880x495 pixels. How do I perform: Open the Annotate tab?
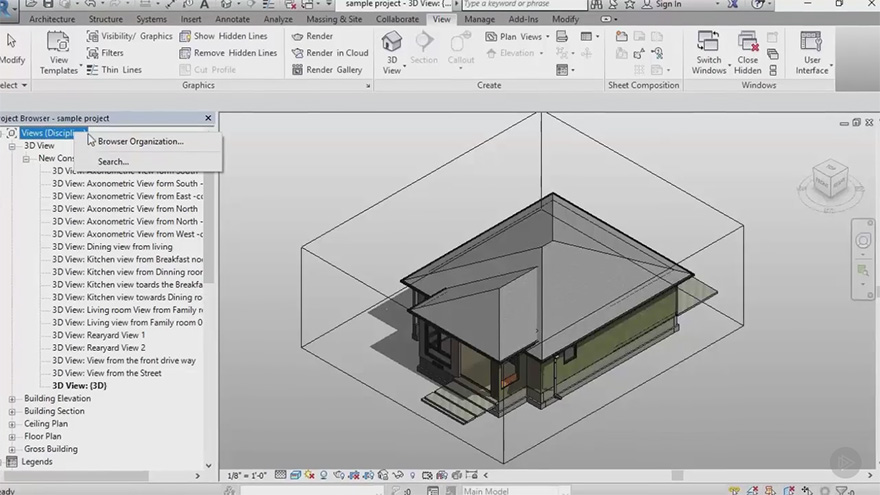pos(232,19)
